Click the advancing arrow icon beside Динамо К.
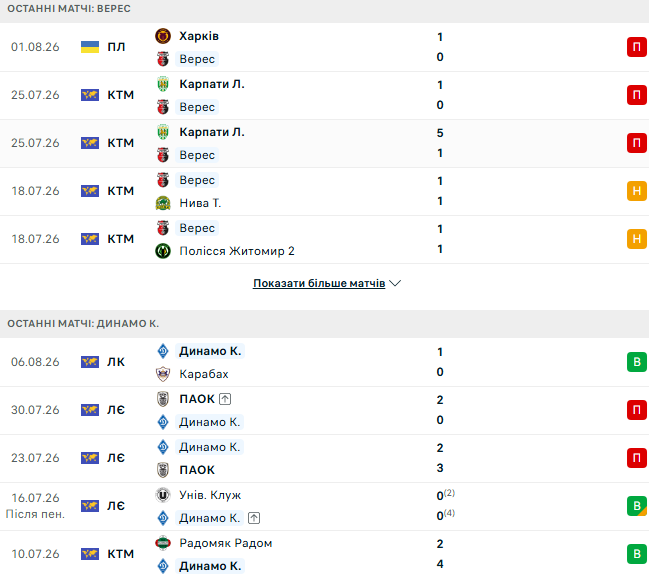The width and height of the screenshot is (649, 576). tap(254, 518)
